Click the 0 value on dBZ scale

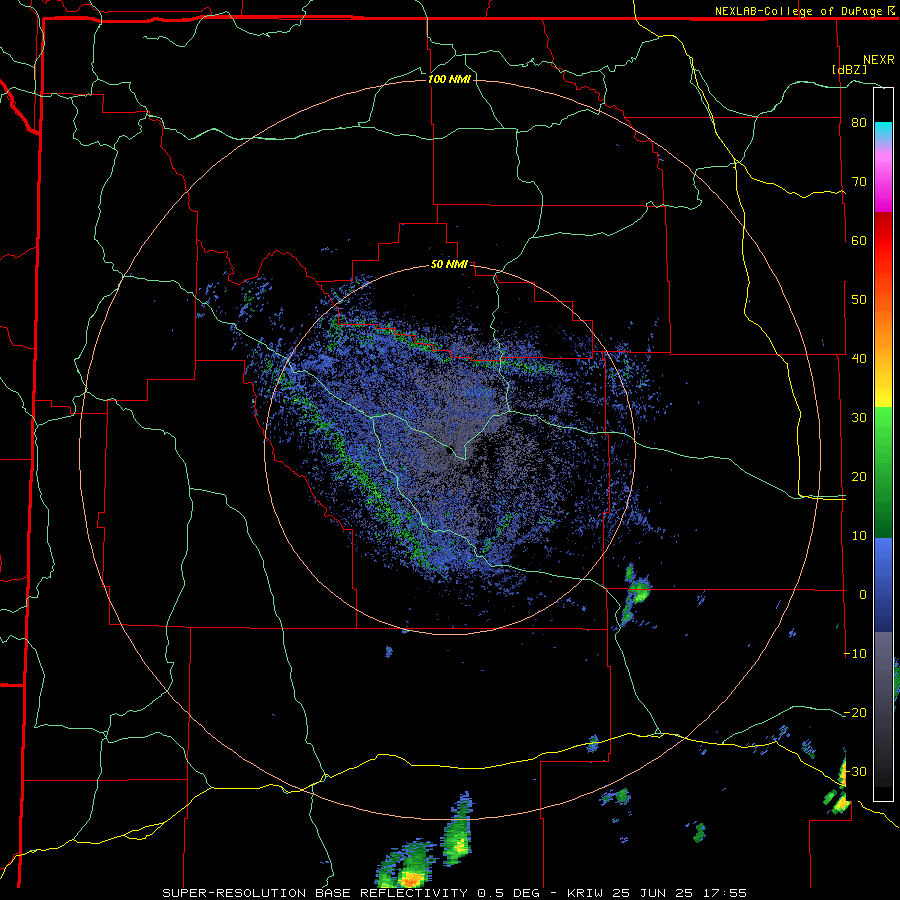coord(863,595)
